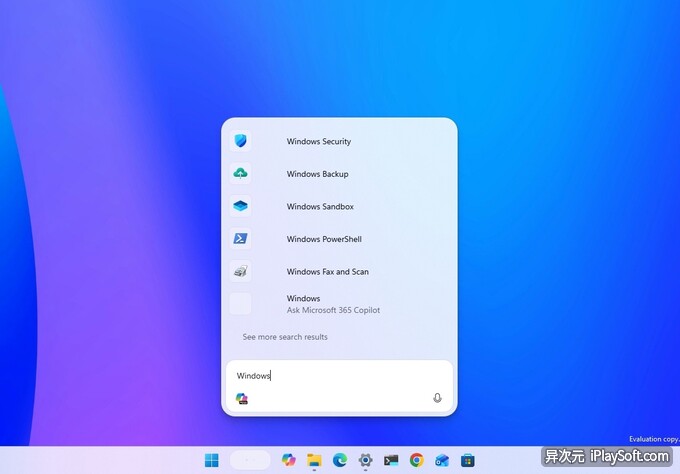Select the 'Windows Security' result text
This screenshot has height=474, width=680.
[319, 141]
